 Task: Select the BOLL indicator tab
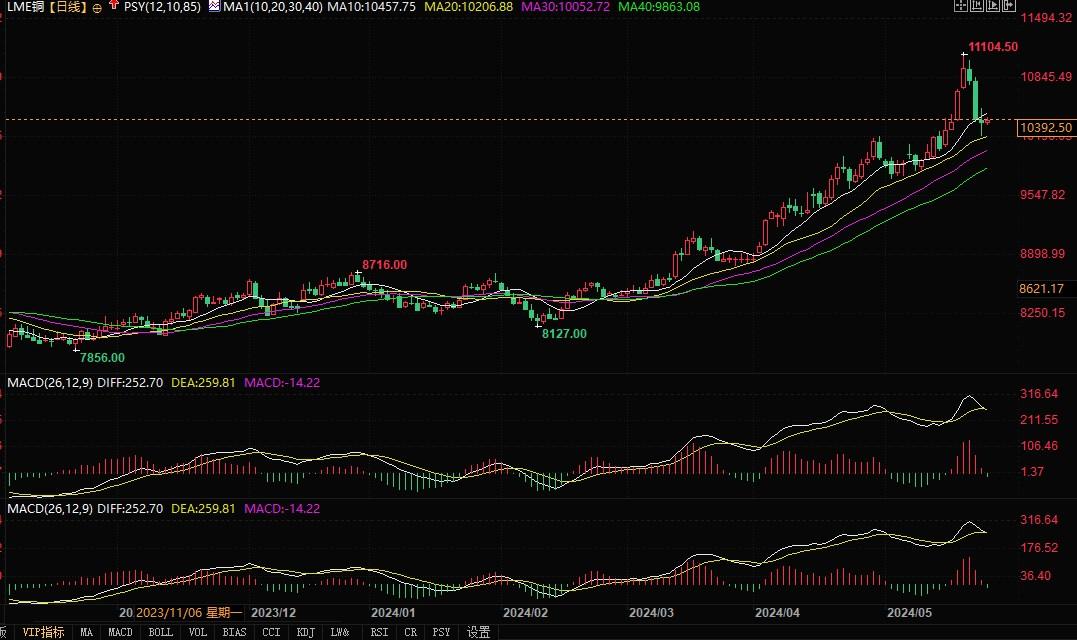160,632
